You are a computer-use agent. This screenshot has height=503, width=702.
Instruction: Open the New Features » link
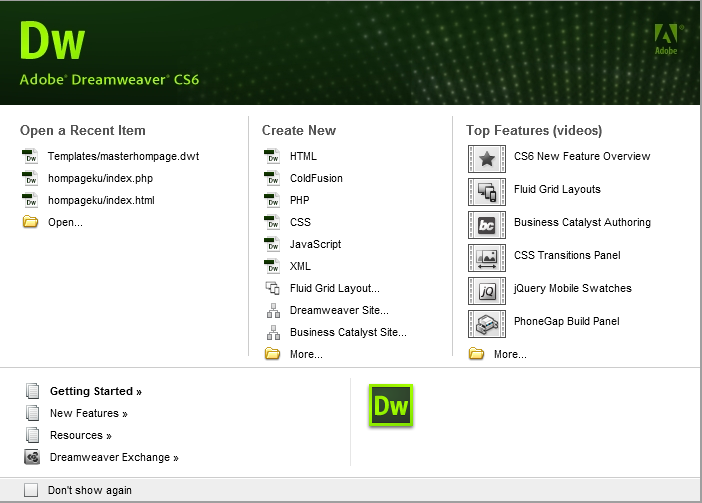(89, 413)
